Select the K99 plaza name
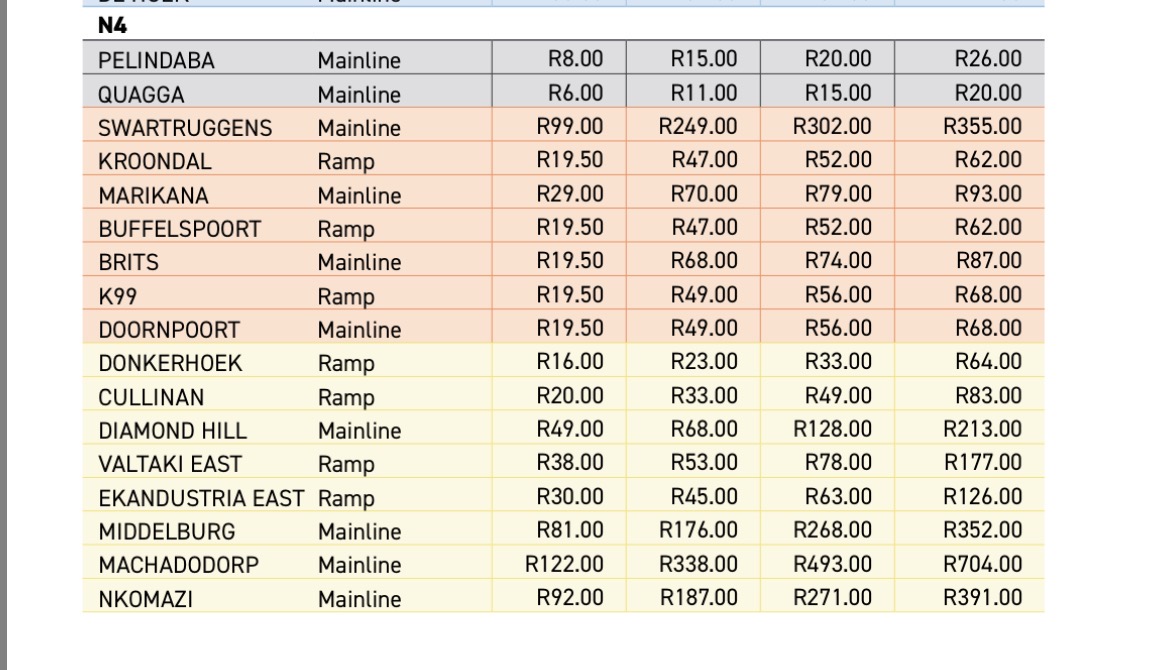 117,296
